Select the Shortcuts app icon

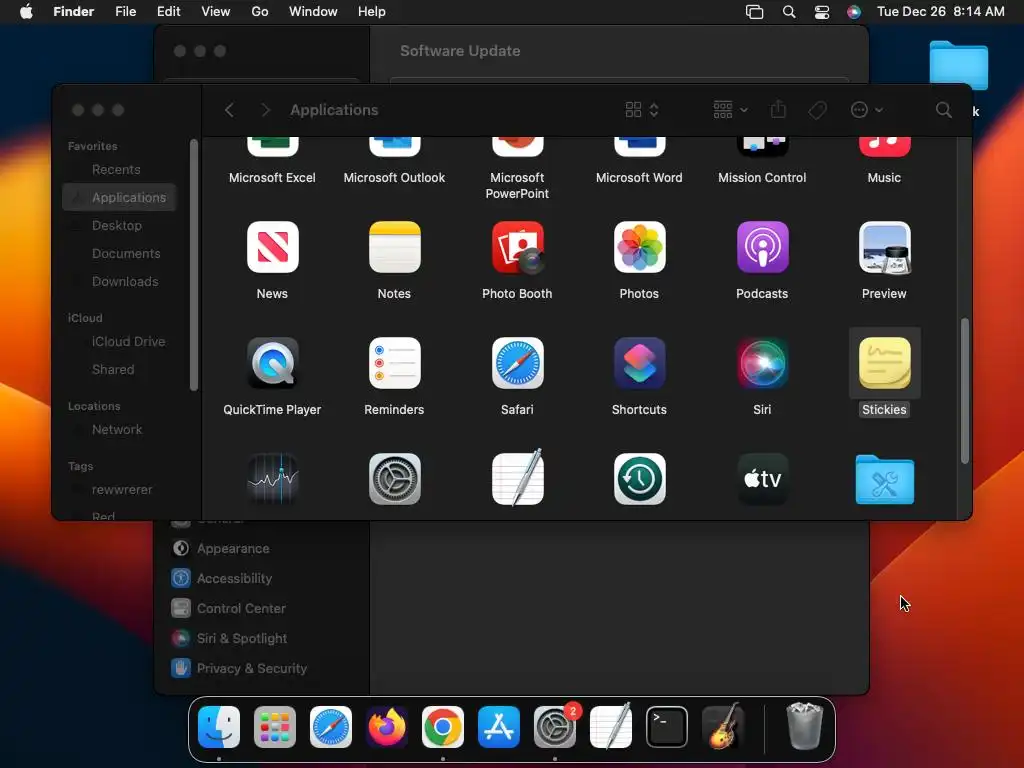639,363
